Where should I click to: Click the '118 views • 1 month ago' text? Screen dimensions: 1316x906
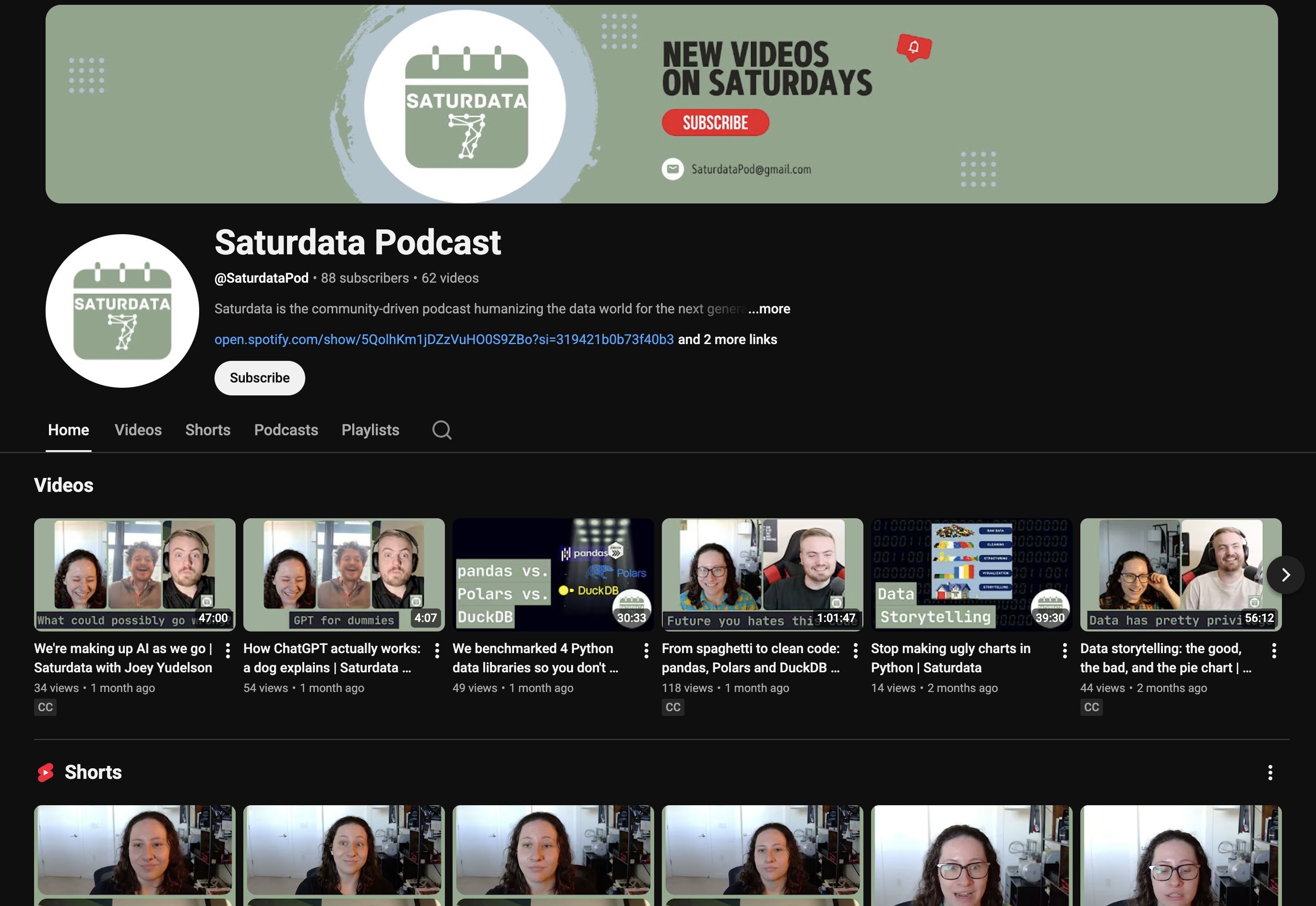[726, 688]
